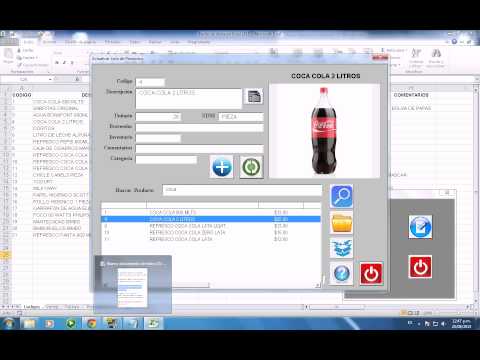Open the yellow folder icon button
Image resolution: width=480 pixels, height=360 pixels.
pyautogui.click(x=341, y=222)
